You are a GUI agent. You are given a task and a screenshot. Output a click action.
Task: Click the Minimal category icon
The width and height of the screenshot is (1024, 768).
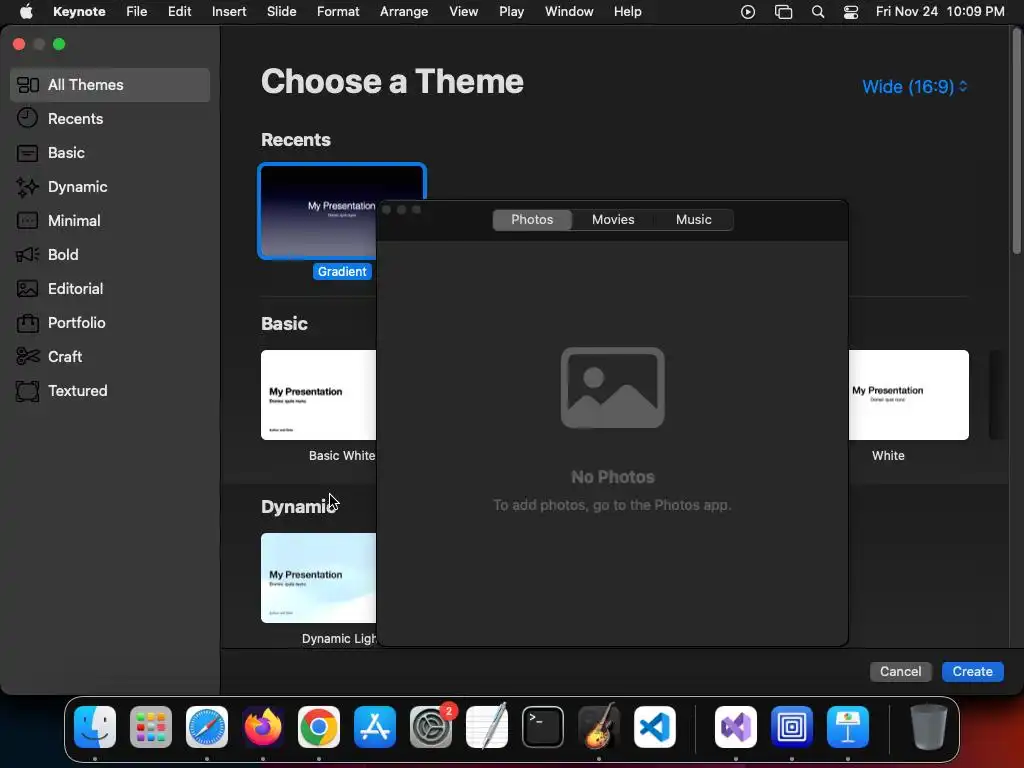[x=27, y=221]
